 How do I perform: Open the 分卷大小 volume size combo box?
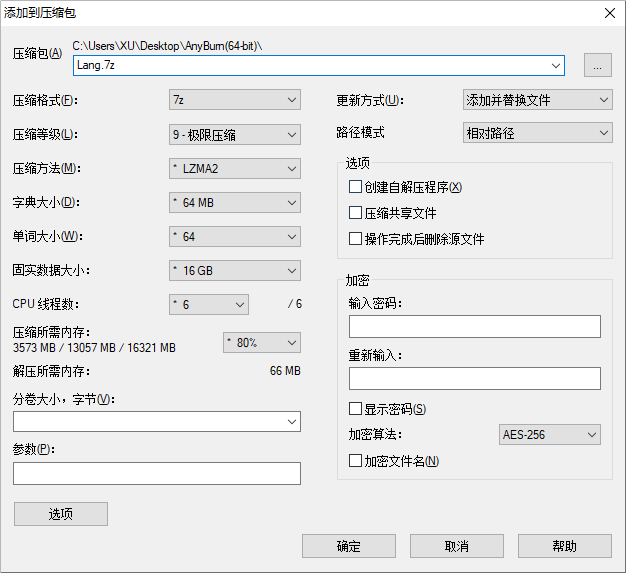click(x=157, y=422)
